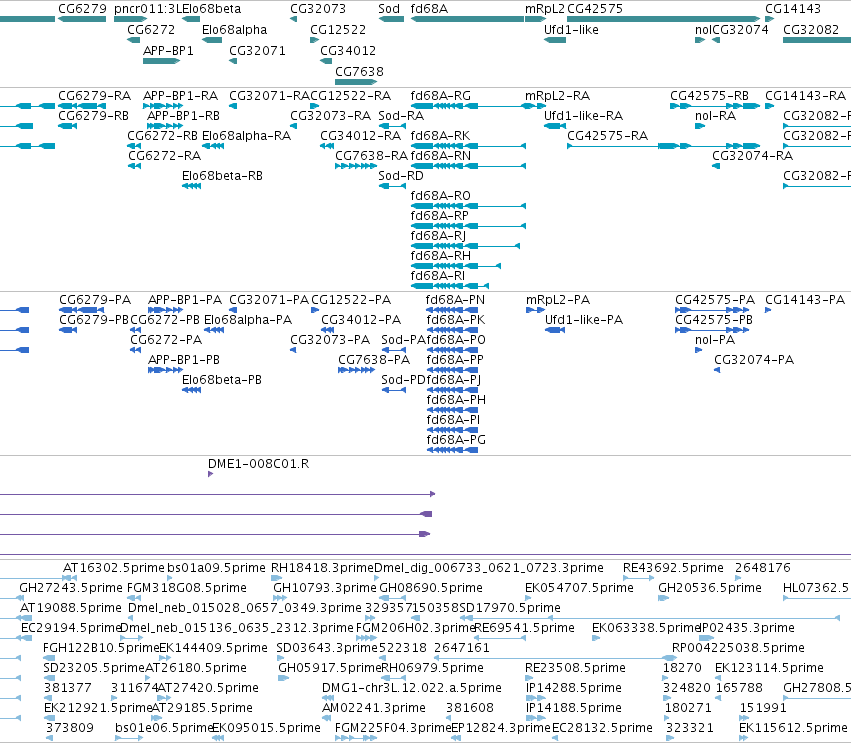Select protein fd68A-PG
851x743 pixels.
[x=456, y=440]
